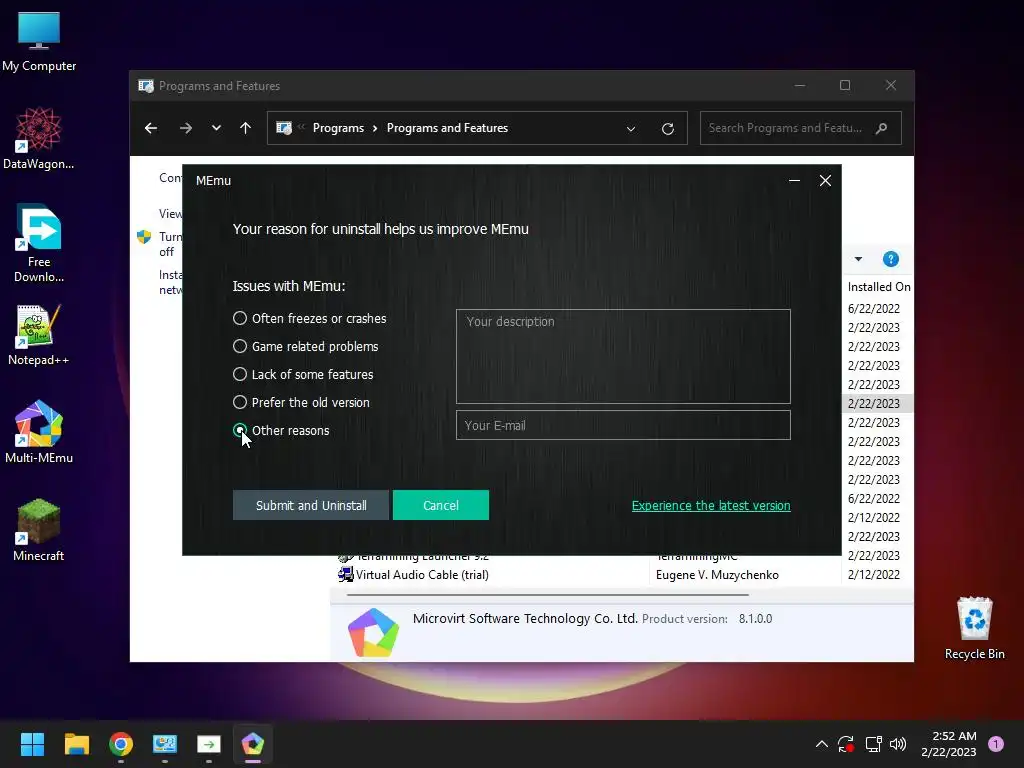Open the notification center badge
Screen dimensions: 1024x768
(x=996, y=744)
